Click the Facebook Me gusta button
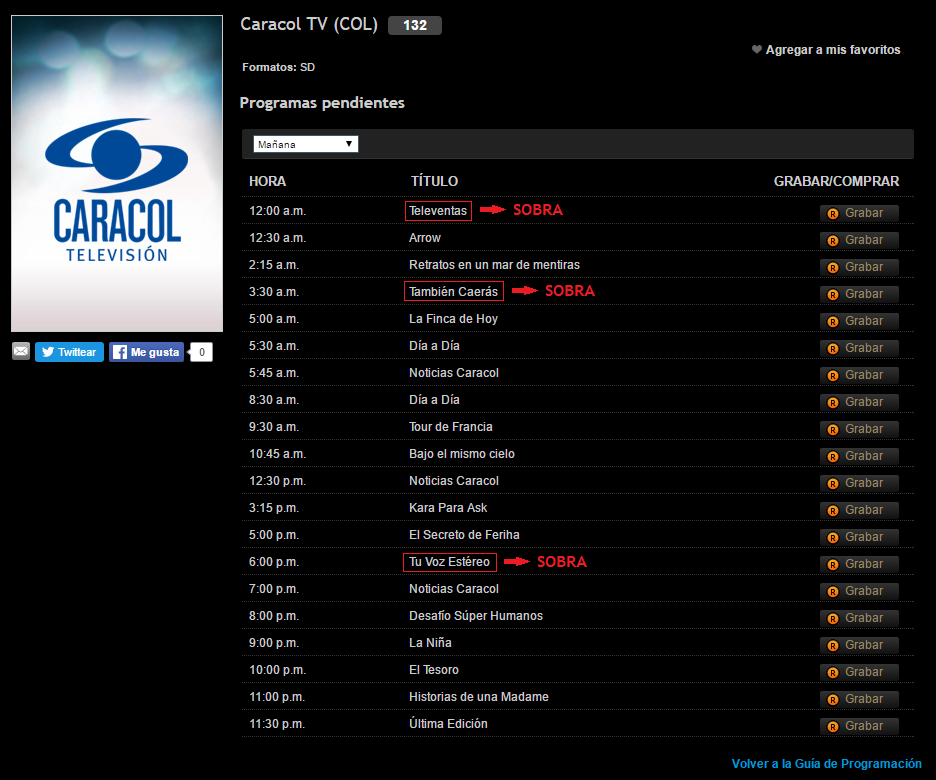This screenshot has height=780, width=936. tap(146, 352)
